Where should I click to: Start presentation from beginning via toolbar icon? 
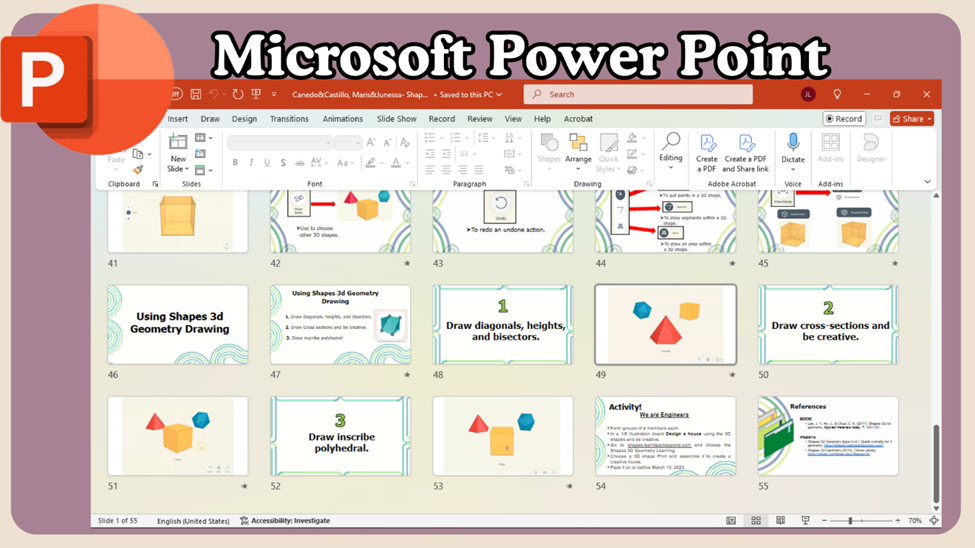click(256, 95)
